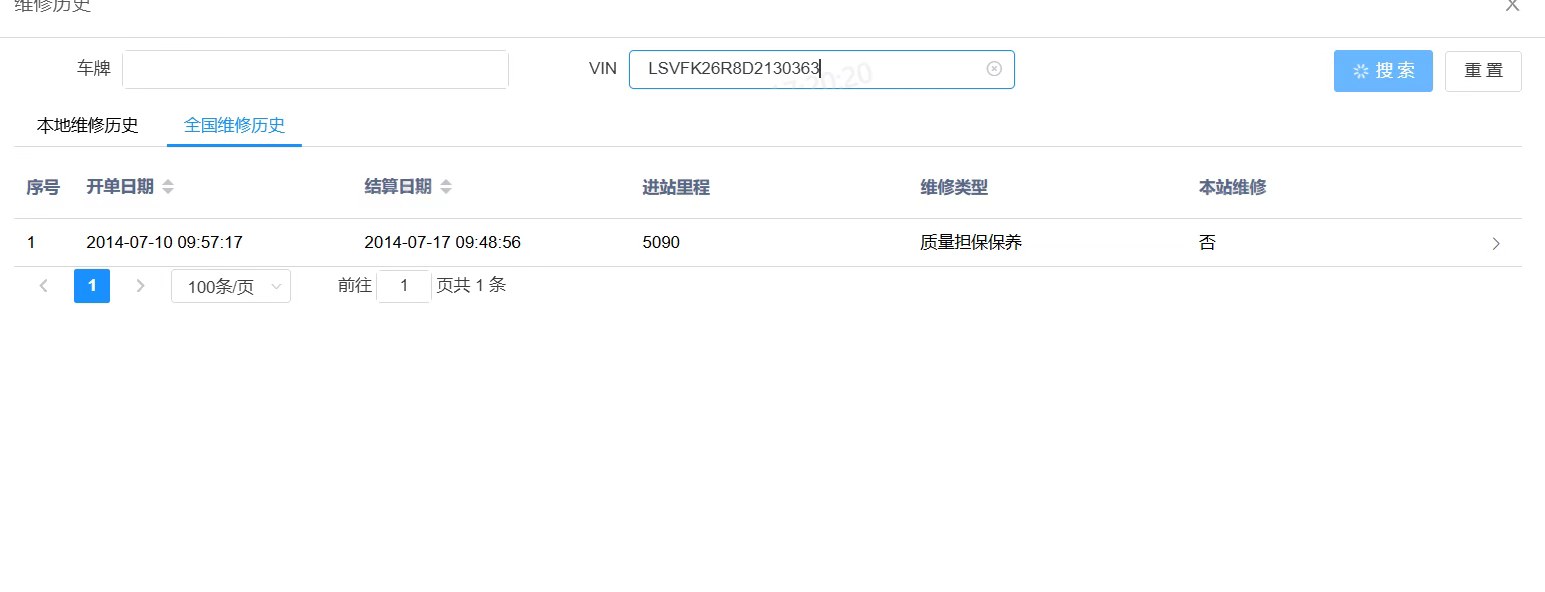The width and height of the screenshot is (1545, 592).
Task: Click the 进站里程 column header
Action: click(x=676, y=187)
